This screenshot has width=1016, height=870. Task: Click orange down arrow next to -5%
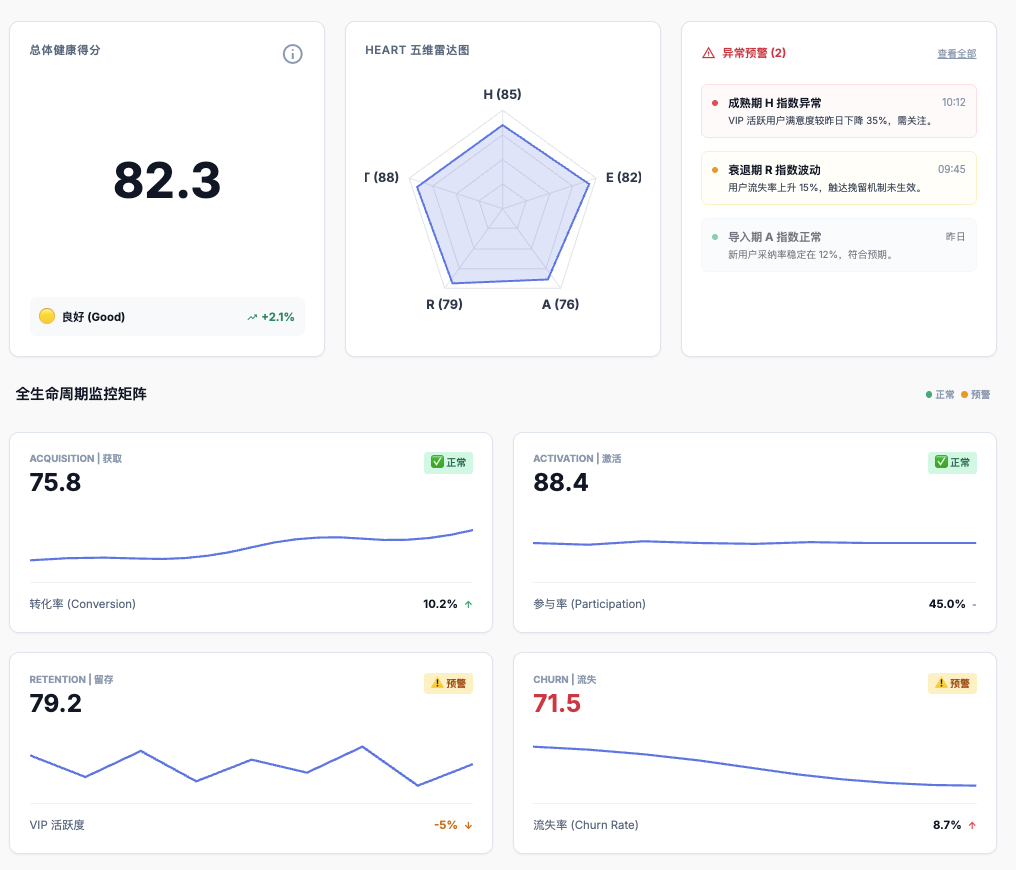click(x=468, y=825)
